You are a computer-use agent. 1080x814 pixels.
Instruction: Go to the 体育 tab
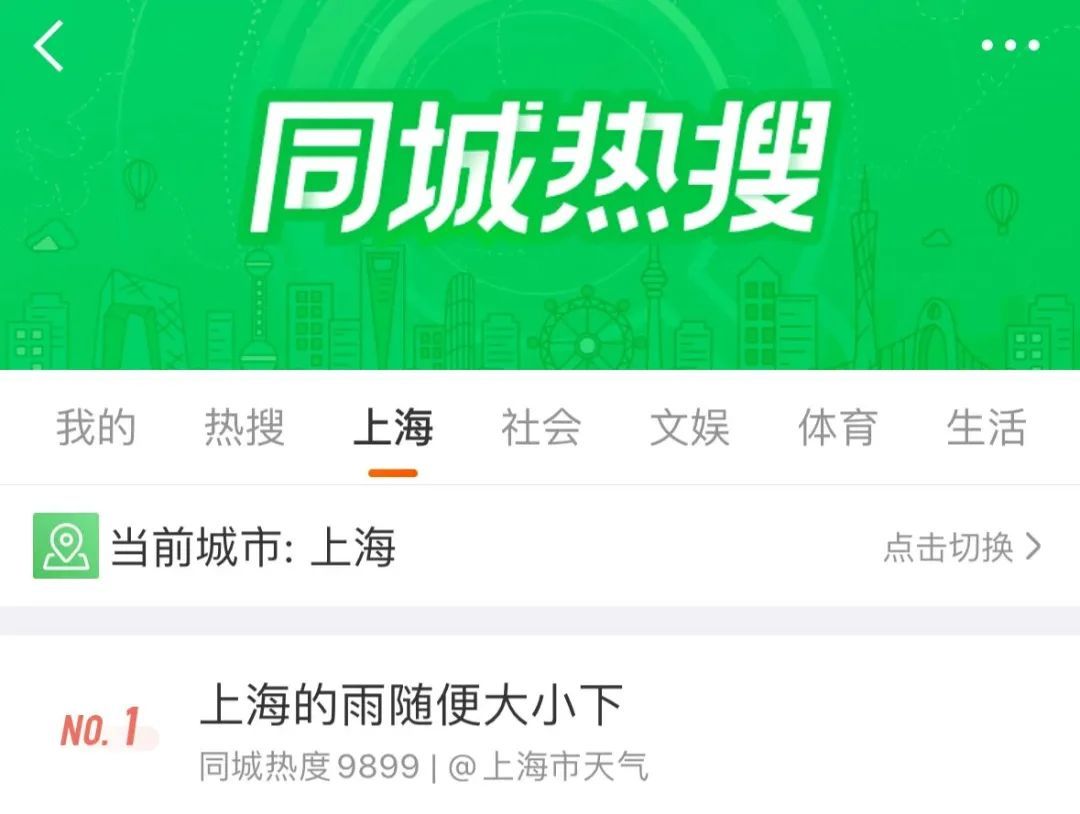838,427
